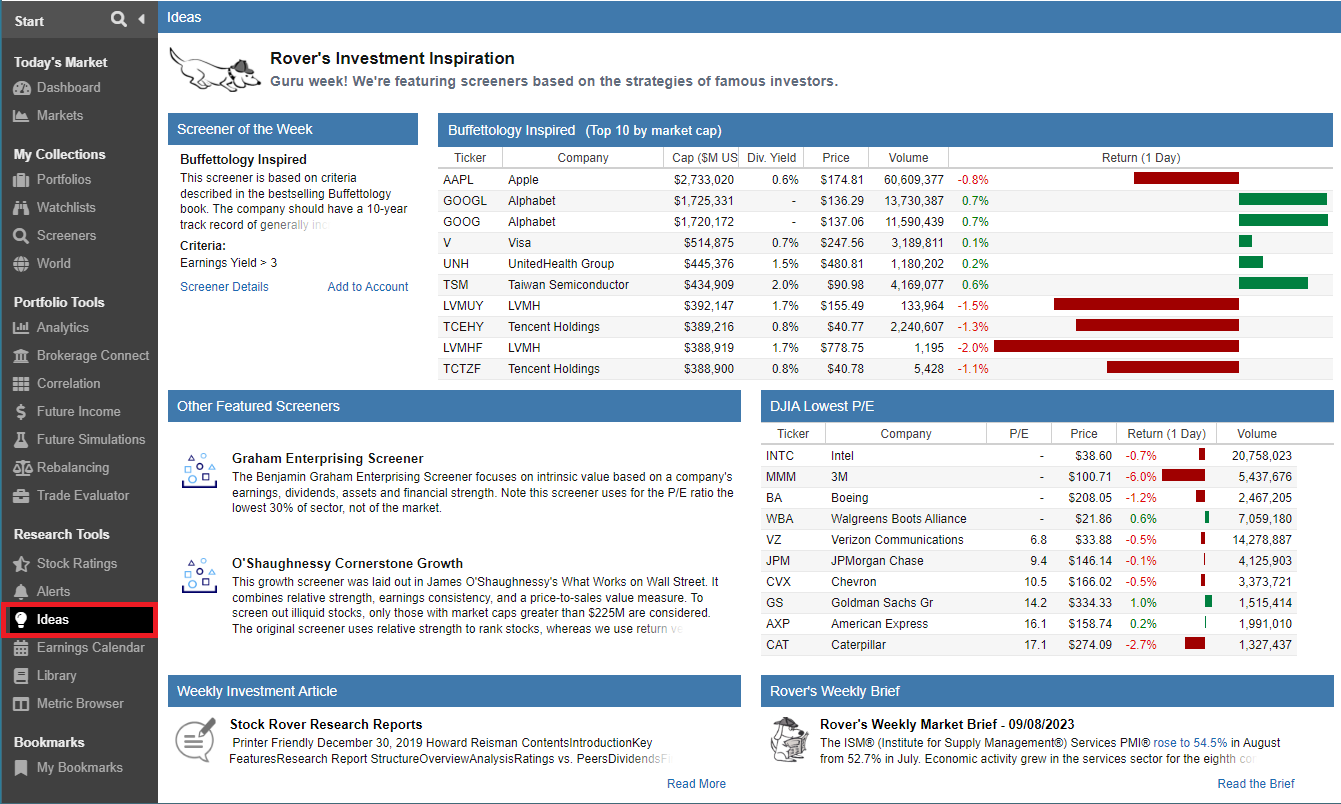Image resolution: width=1341 pixels, height=804 pixels.
Task: Sort Buffettology table by Return (1 Day)
Action: coord(1140,158)
